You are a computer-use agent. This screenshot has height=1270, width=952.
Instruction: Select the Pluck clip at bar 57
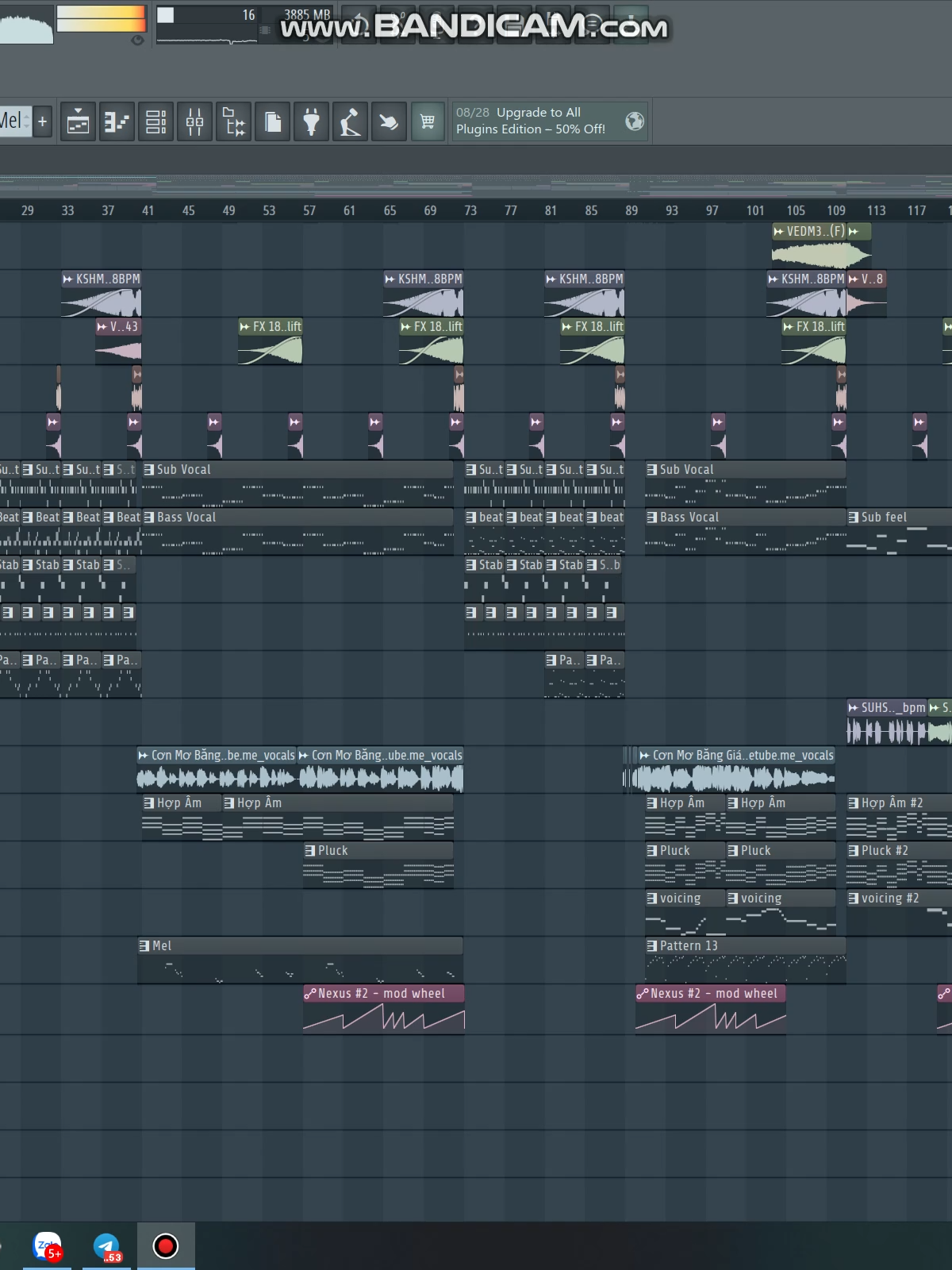point(378,865)
